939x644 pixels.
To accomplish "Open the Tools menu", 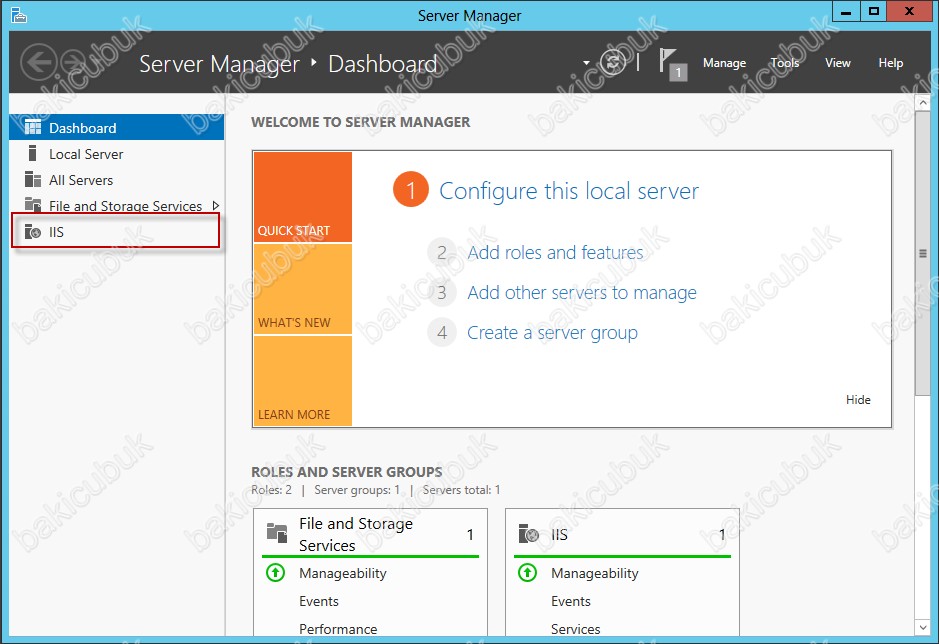I will 785,63.
